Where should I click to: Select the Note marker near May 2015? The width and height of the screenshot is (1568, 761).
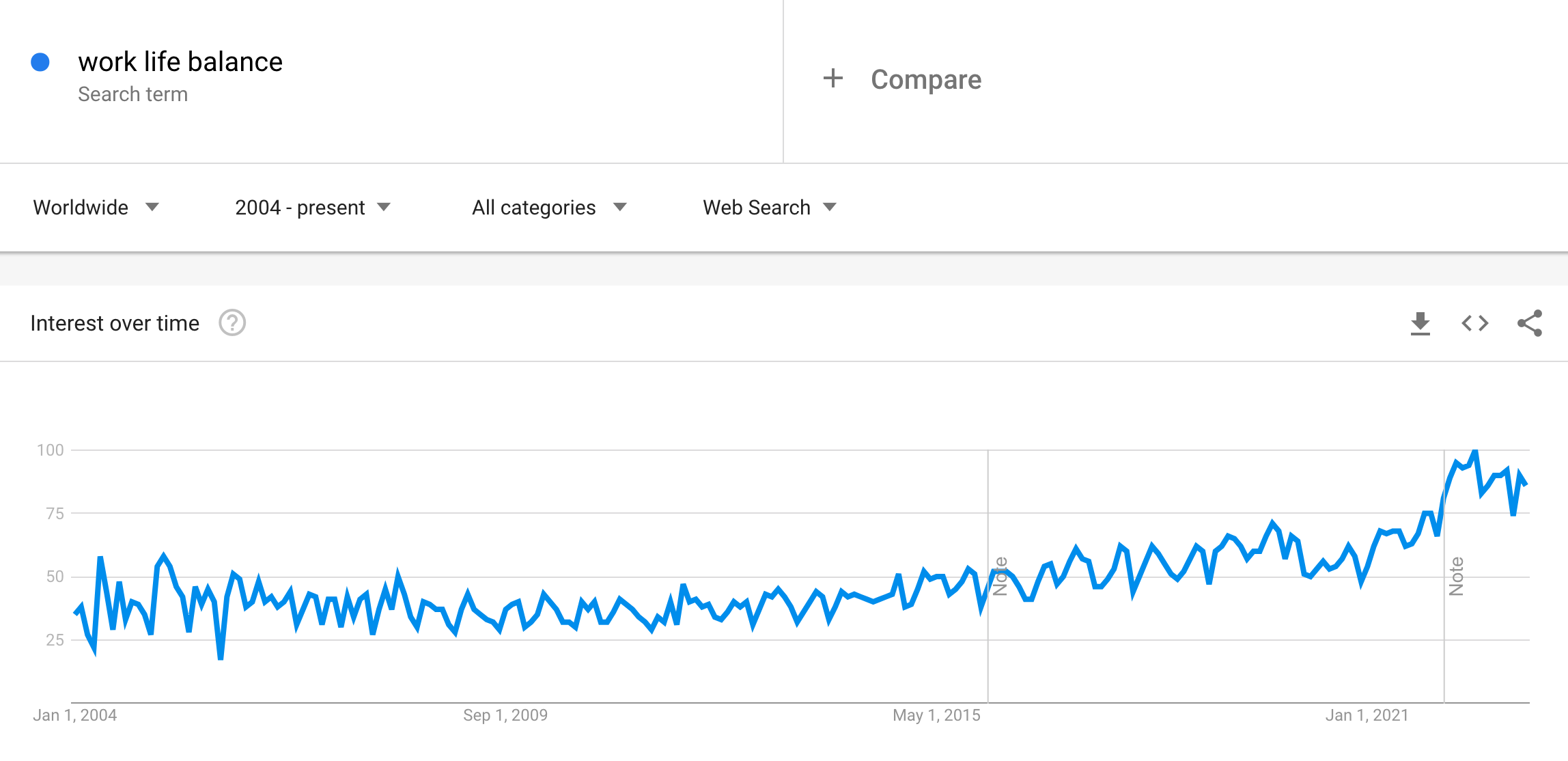click(x=1000, y=576)
